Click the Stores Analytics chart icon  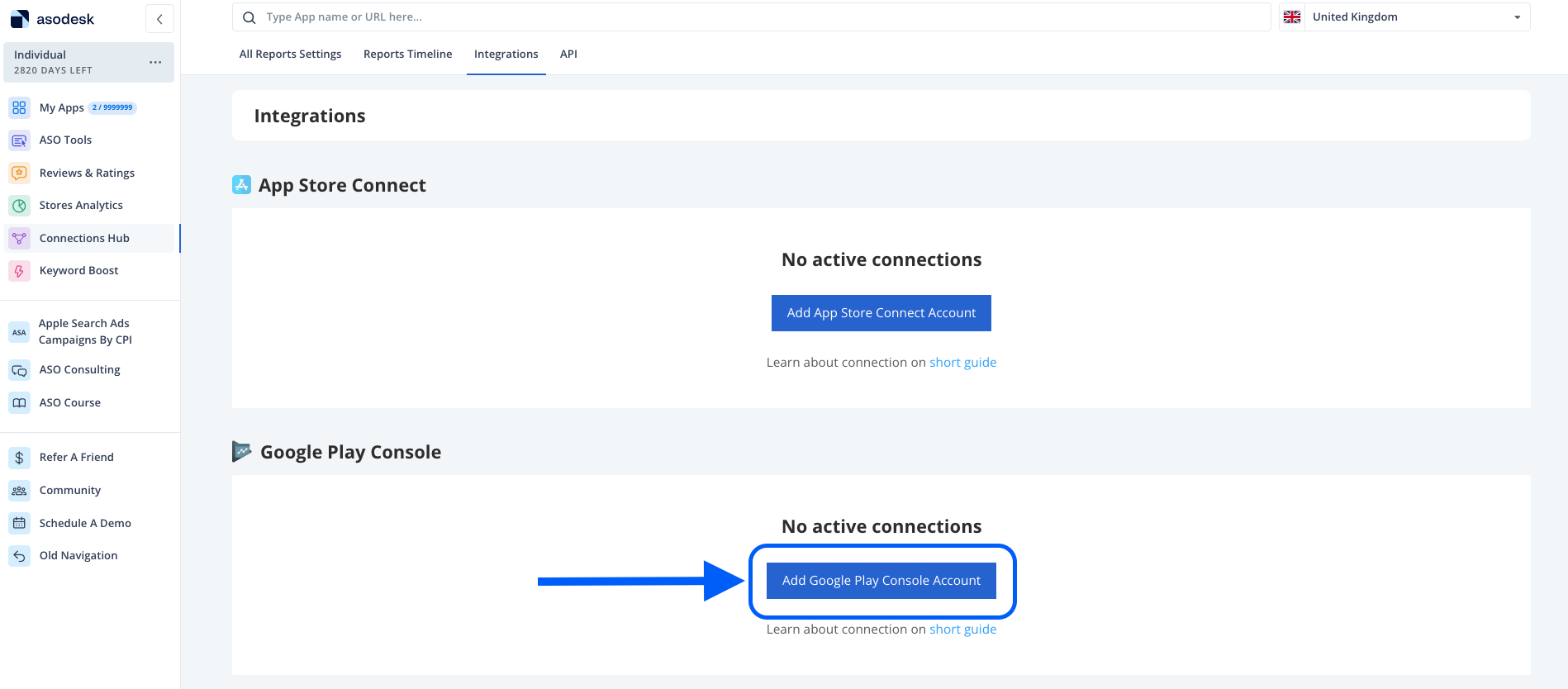[x=19, y=206]
